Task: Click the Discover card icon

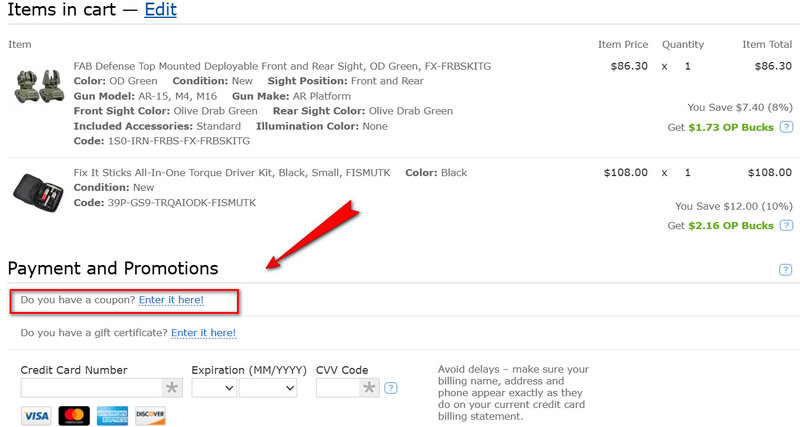Action: pyautogui.click(x=150, y=415)
